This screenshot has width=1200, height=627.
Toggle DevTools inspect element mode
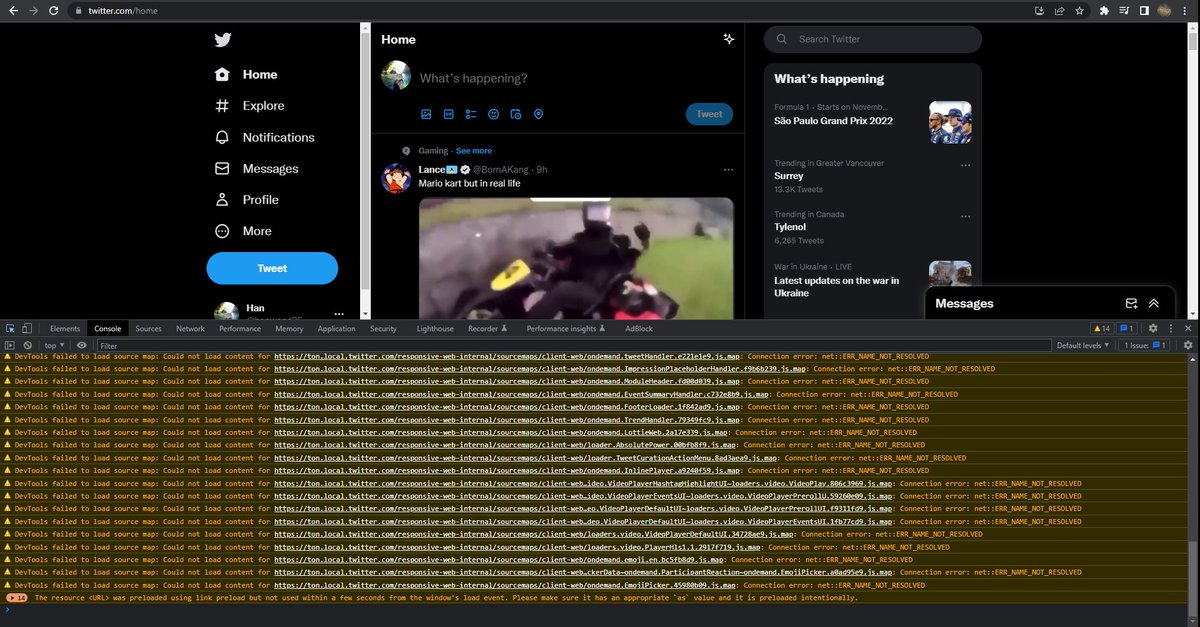[10, 328]
